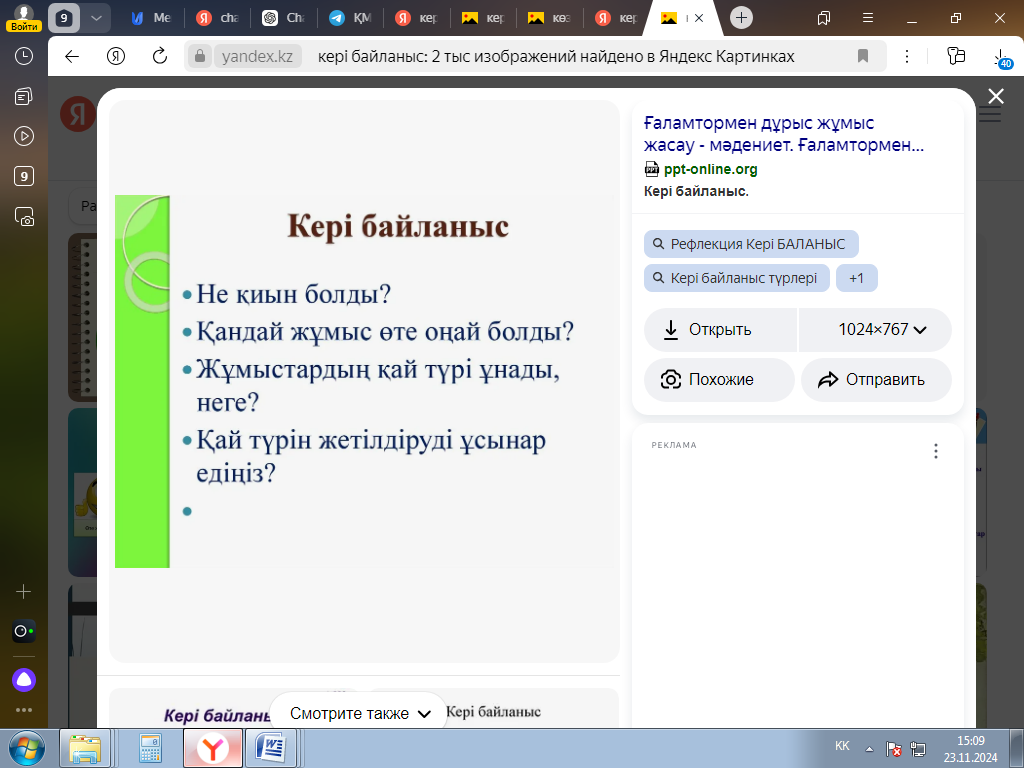Screen dimensions: 1024x768
Task: Open the extensions panel icon
Action: (x=955, y=56)
